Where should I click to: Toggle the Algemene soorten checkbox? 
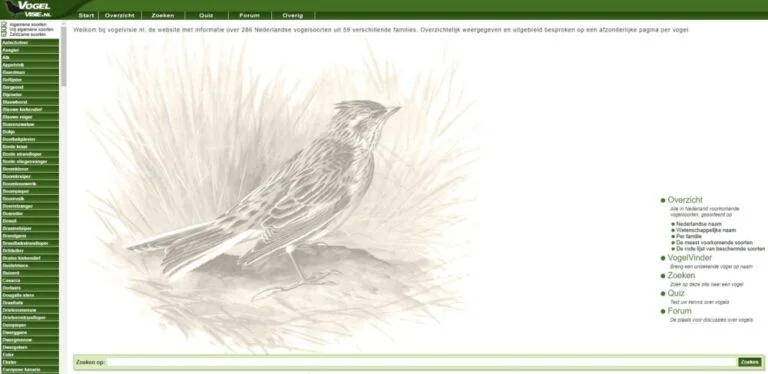click(x=4, y=24)
